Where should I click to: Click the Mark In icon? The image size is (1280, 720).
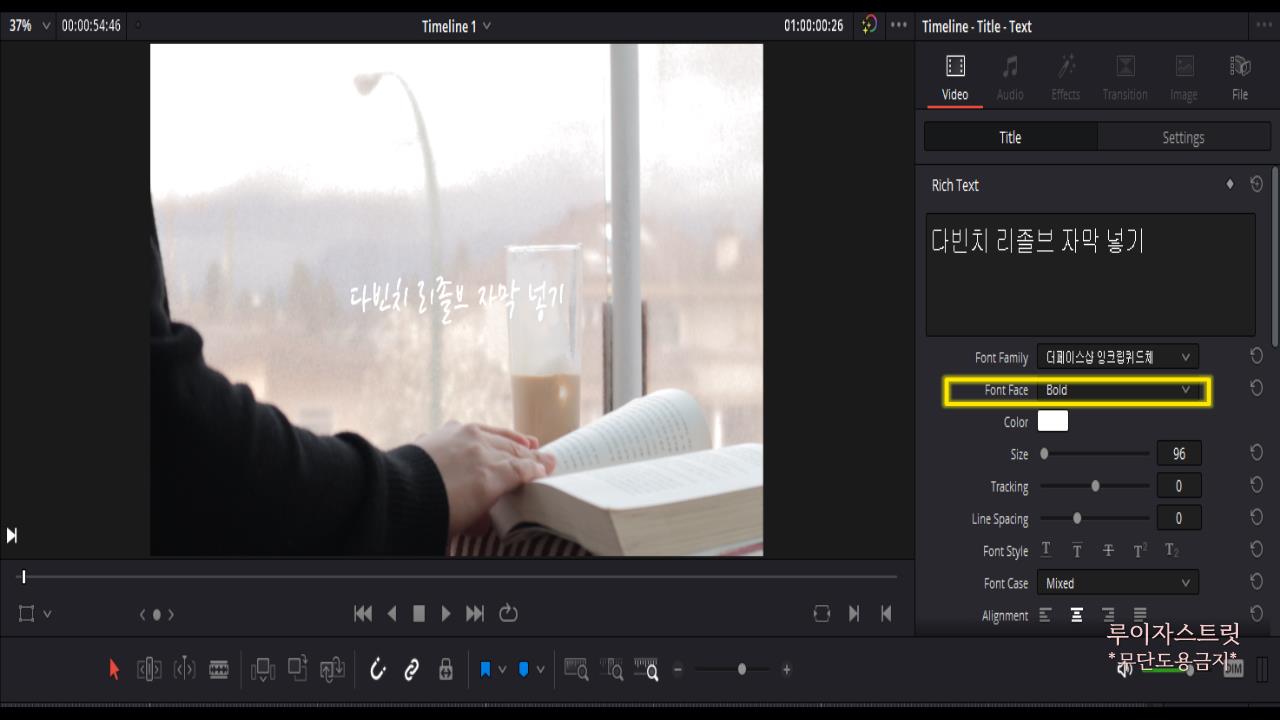[x=853, y=614]
